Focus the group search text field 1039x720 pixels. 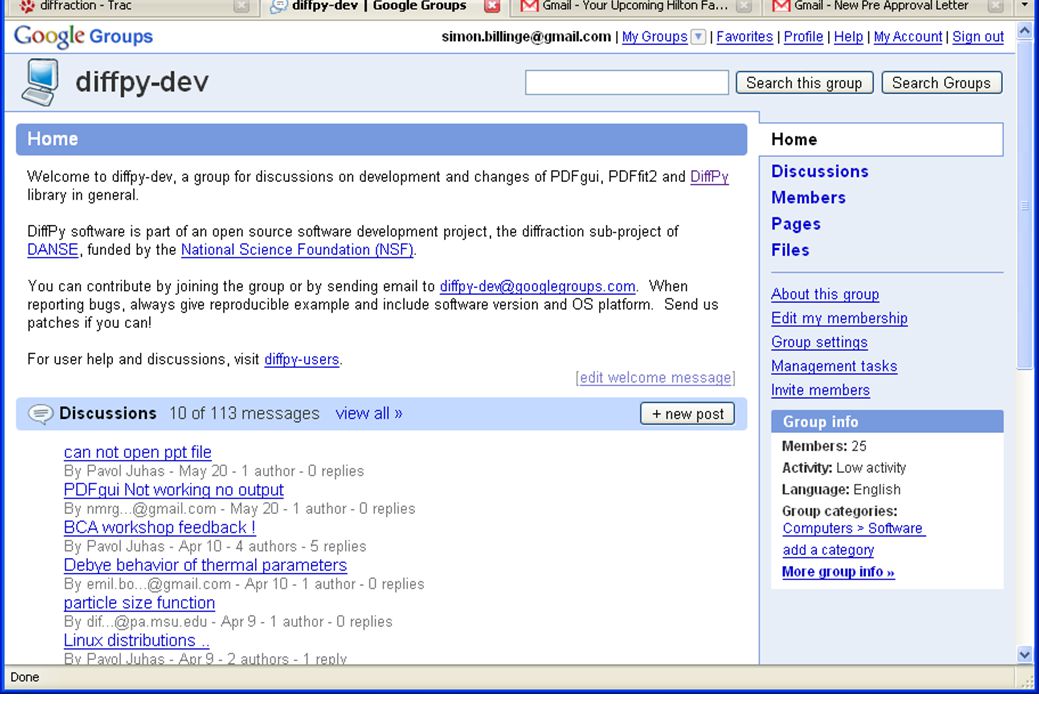point(627,83)
